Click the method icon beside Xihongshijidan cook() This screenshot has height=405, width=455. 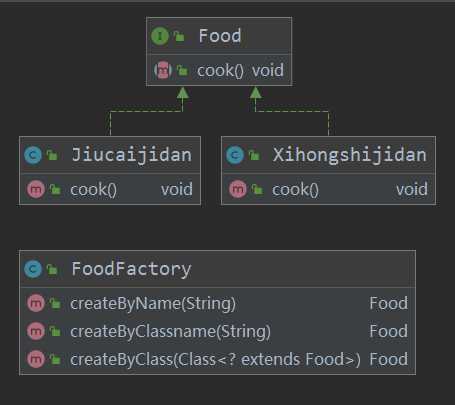pyautogui.click(x=238, y=189)
